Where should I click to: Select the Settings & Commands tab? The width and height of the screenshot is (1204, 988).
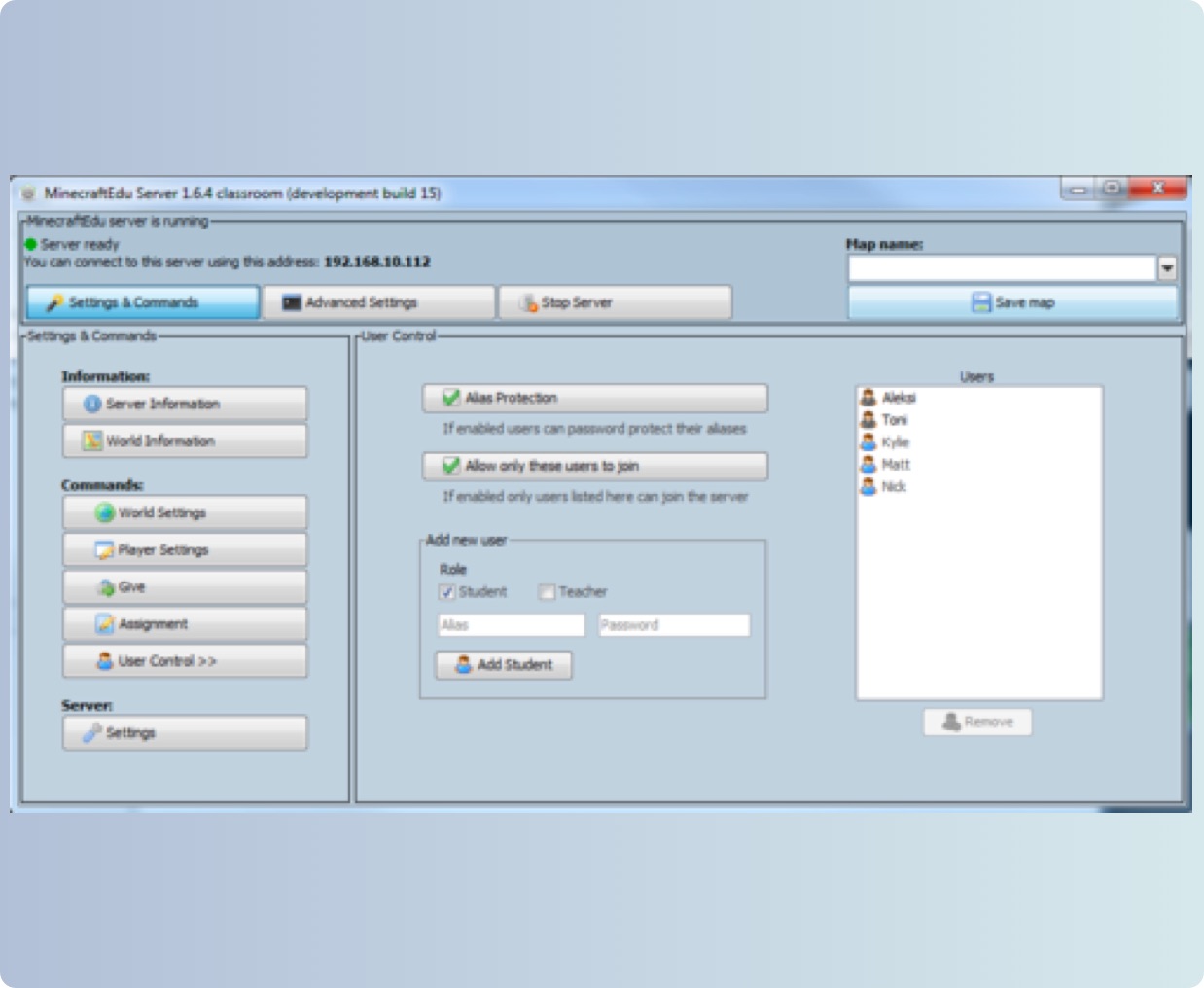coord(143,302)
